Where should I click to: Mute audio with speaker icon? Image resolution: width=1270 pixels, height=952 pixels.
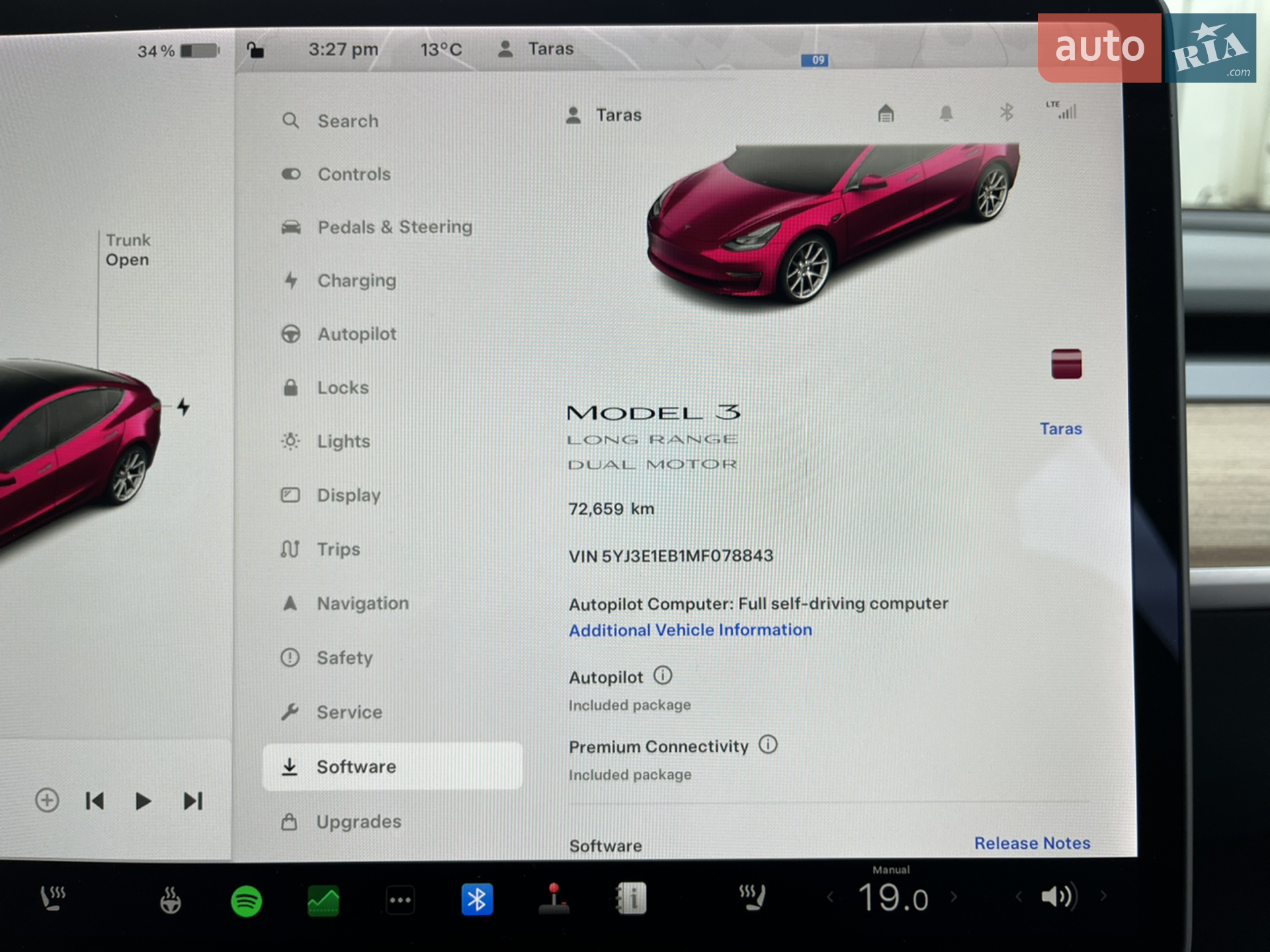(x=1059, y=896)
